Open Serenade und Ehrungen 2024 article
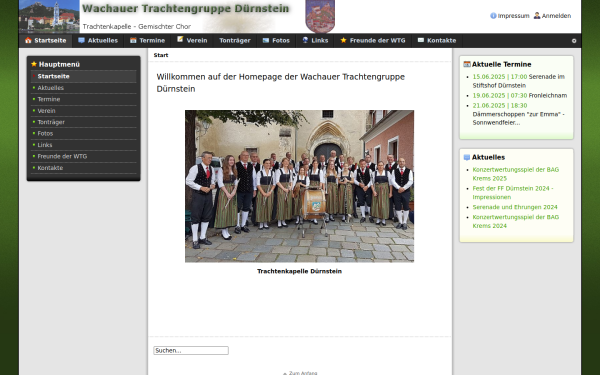The image size is (600, 375). [515, 207]
